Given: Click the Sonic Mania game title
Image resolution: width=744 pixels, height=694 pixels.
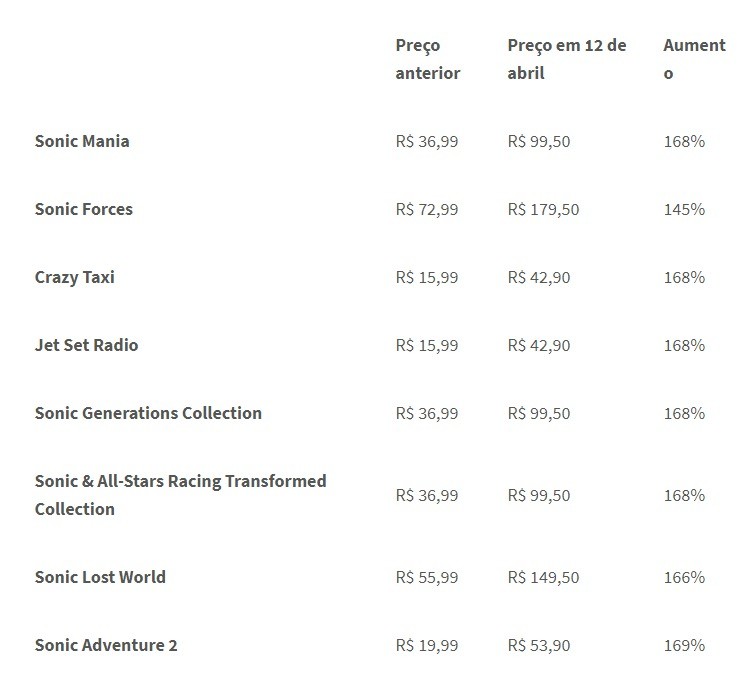Looking at the screenshot, I should (82, 141).
